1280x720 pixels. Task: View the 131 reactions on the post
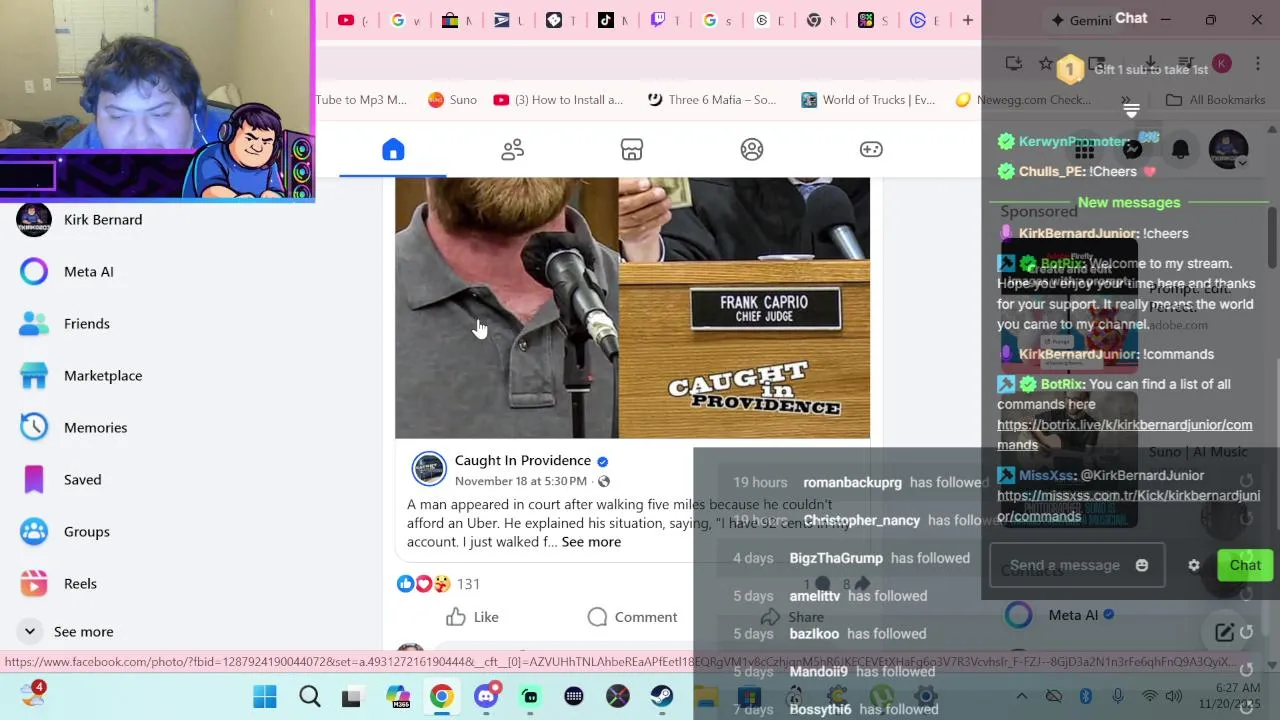point(468,584)
